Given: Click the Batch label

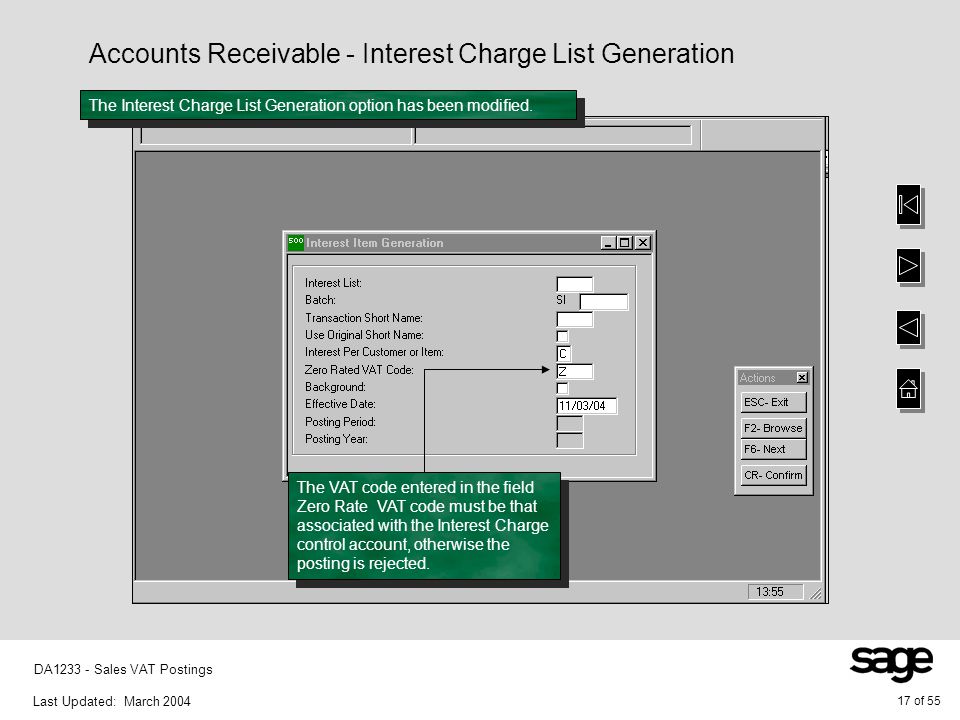Looking at the screenshot, I should [320, 300].
